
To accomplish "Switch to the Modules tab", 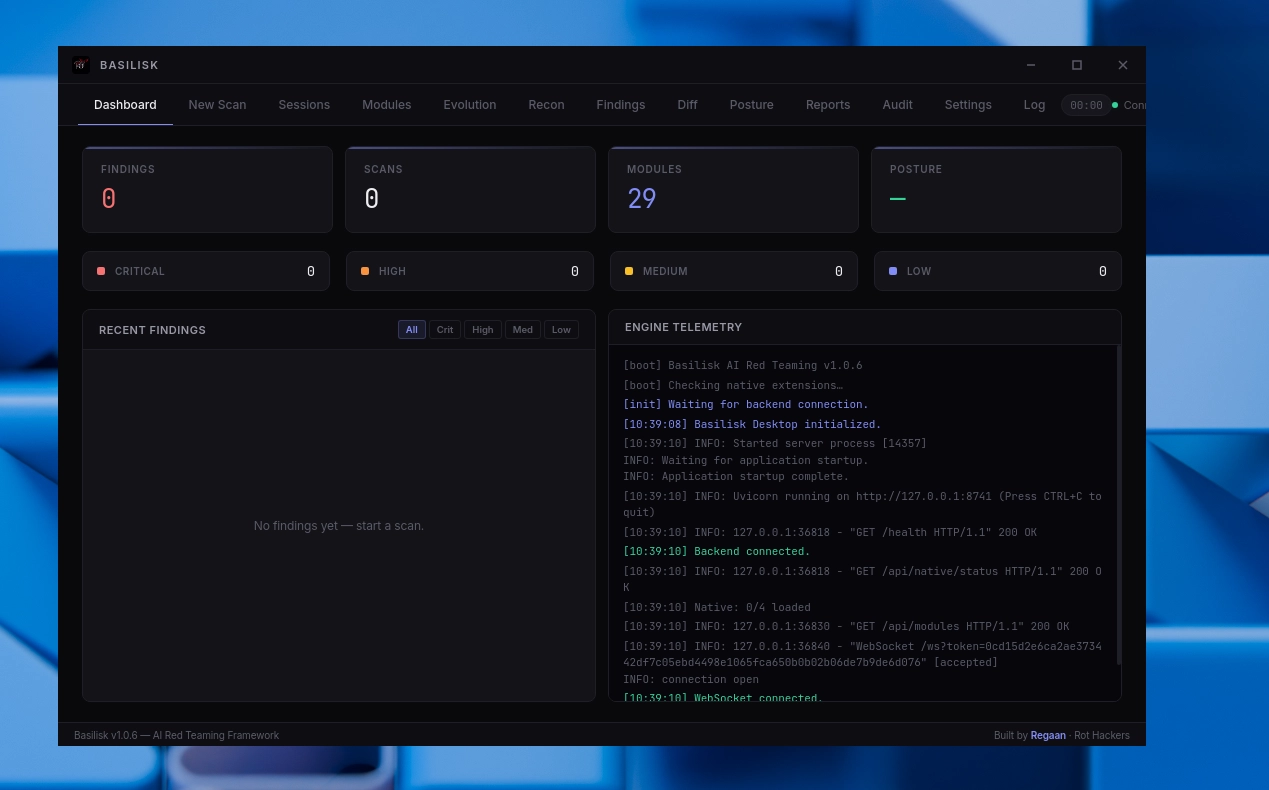I will coord(386,105).
